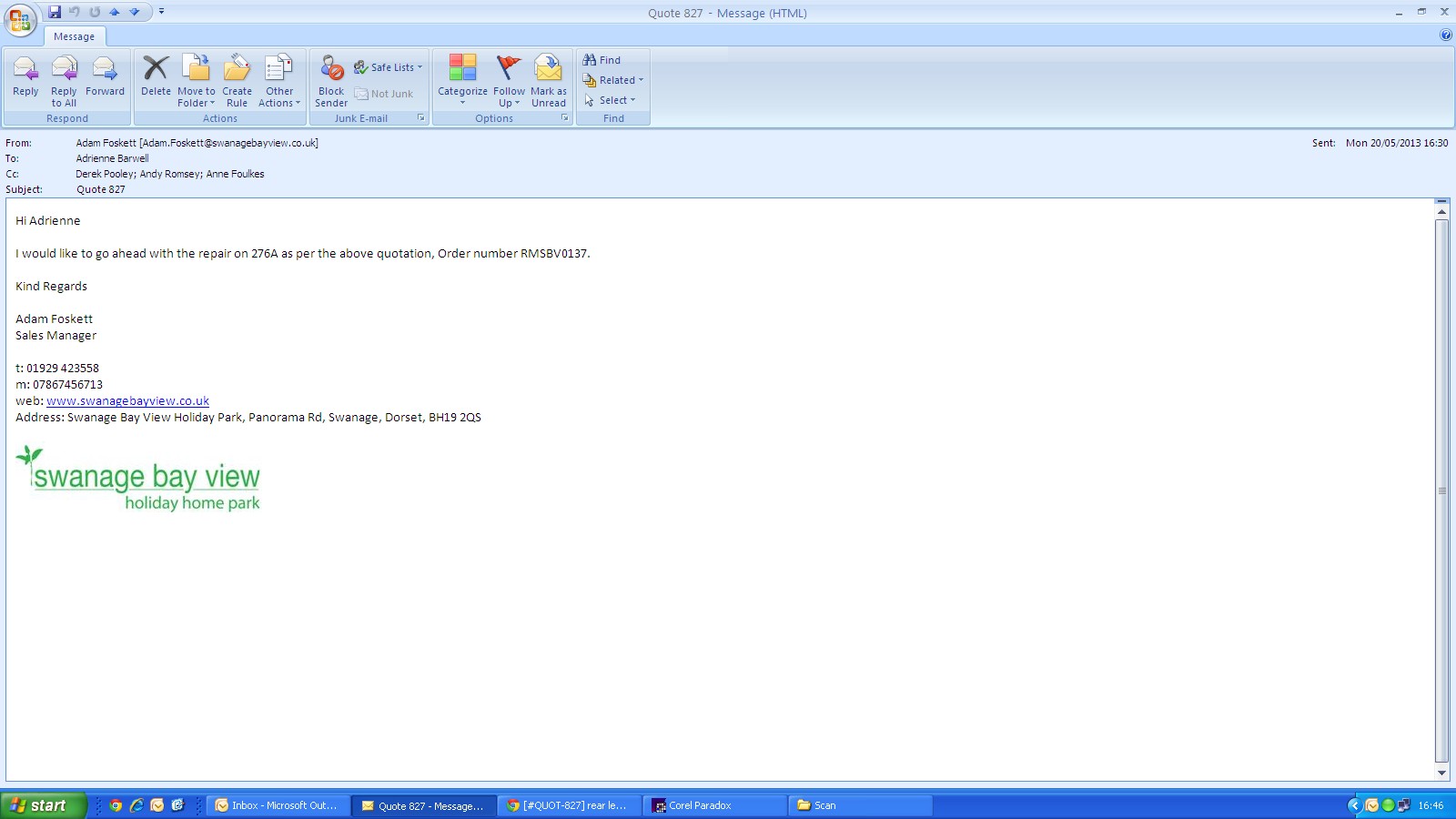Viewport: 1456px width, 819px height.
Task: Click the Subject text Quote 827
Action: click(101, 189)
